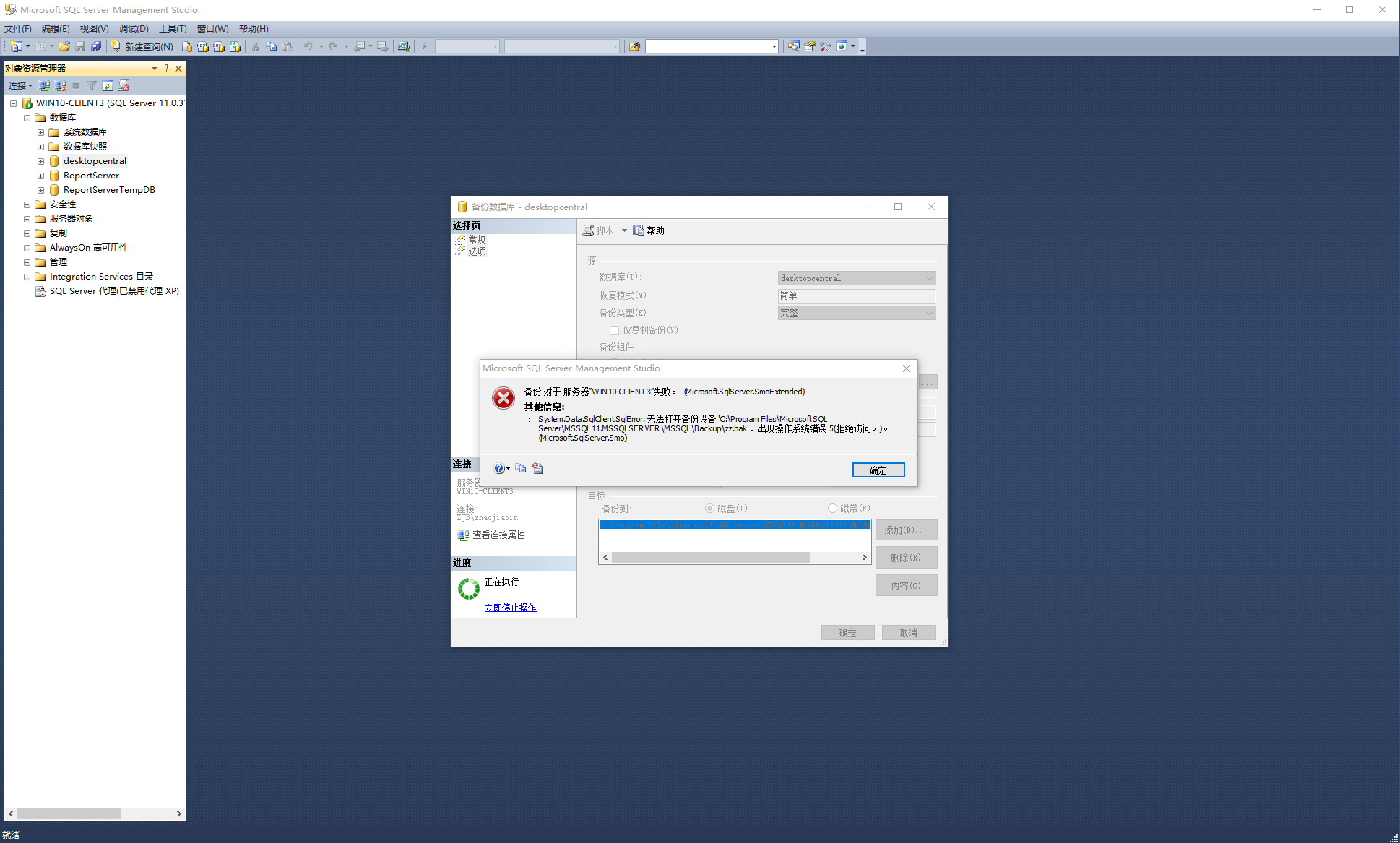This screenshot has height=843, width=1400.
Task: Click Refresh icon in Object Explorer toolbar
Action: click(x=108, y=85)
